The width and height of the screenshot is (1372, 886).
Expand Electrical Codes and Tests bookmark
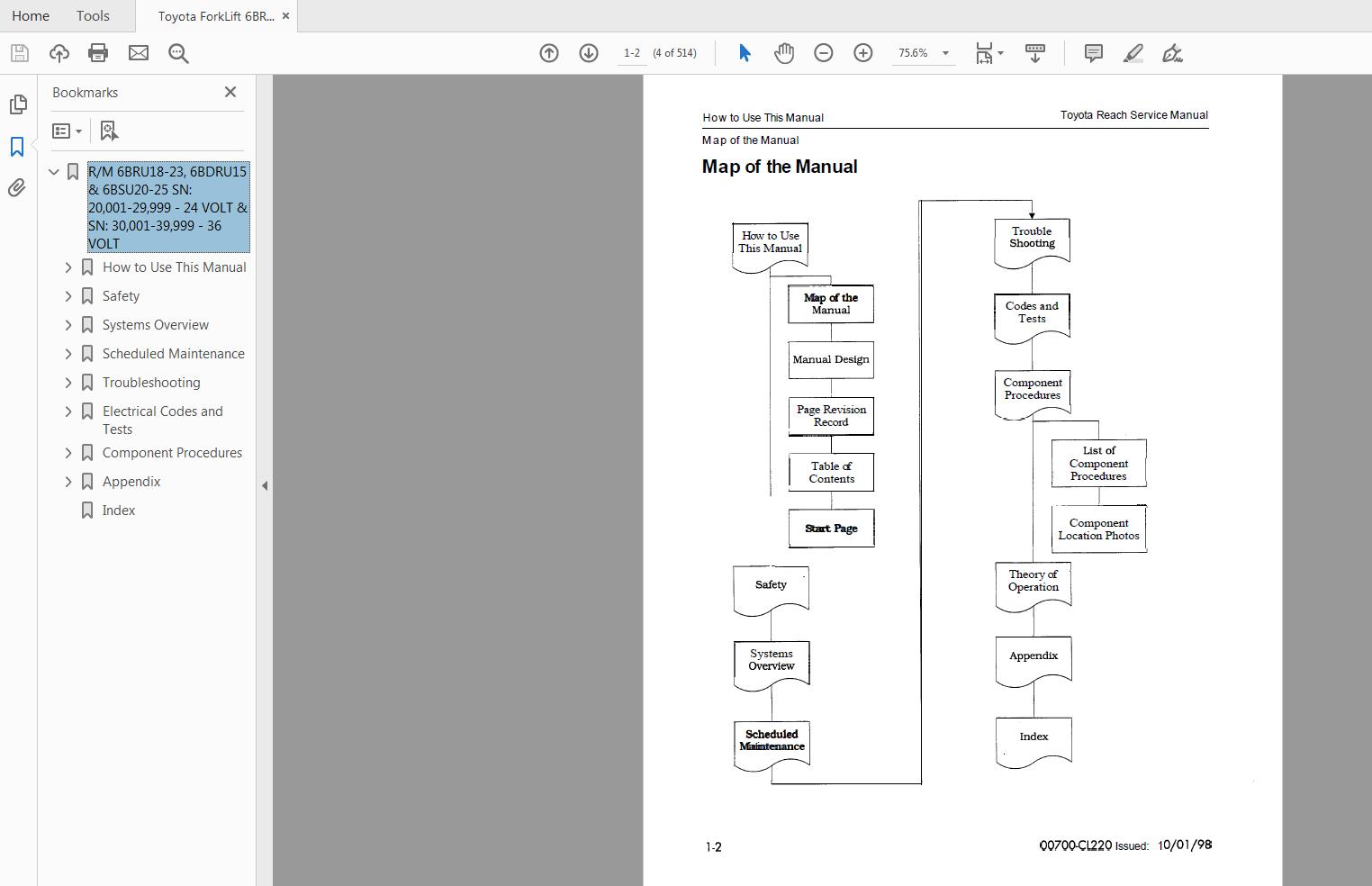[68, 411]
